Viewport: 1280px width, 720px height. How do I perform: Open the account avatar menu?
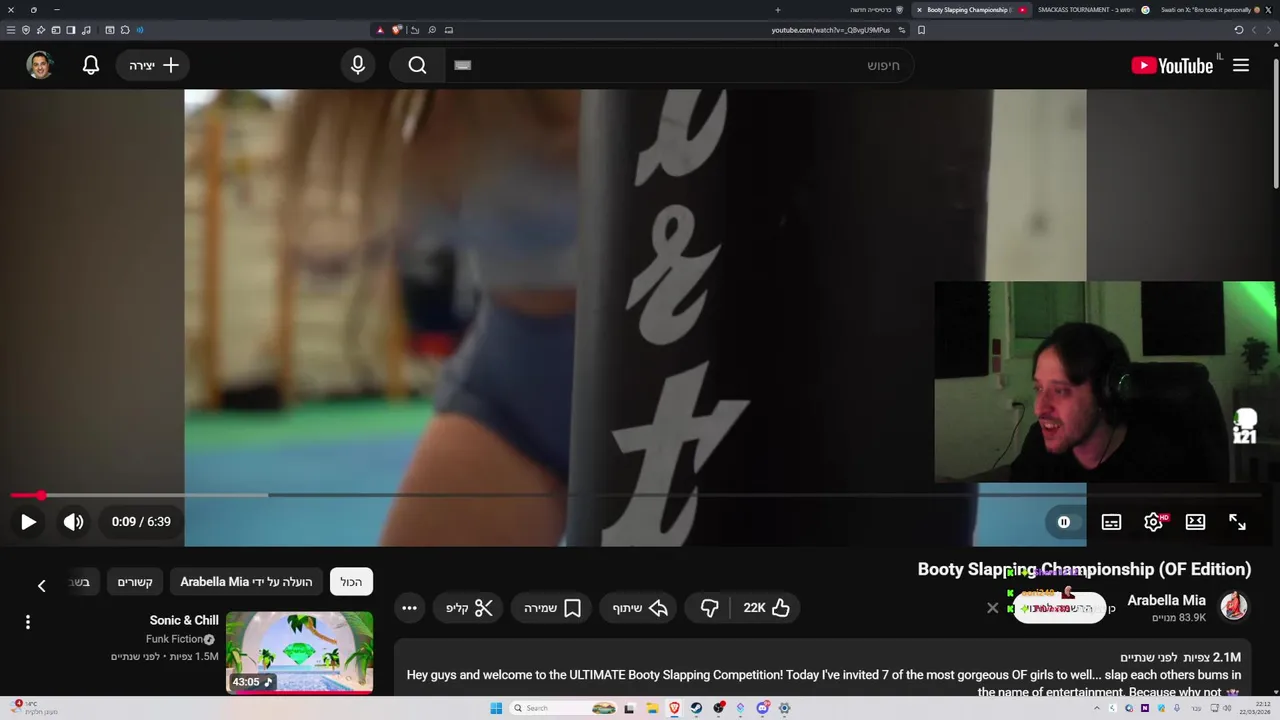[x=40, y=65]
